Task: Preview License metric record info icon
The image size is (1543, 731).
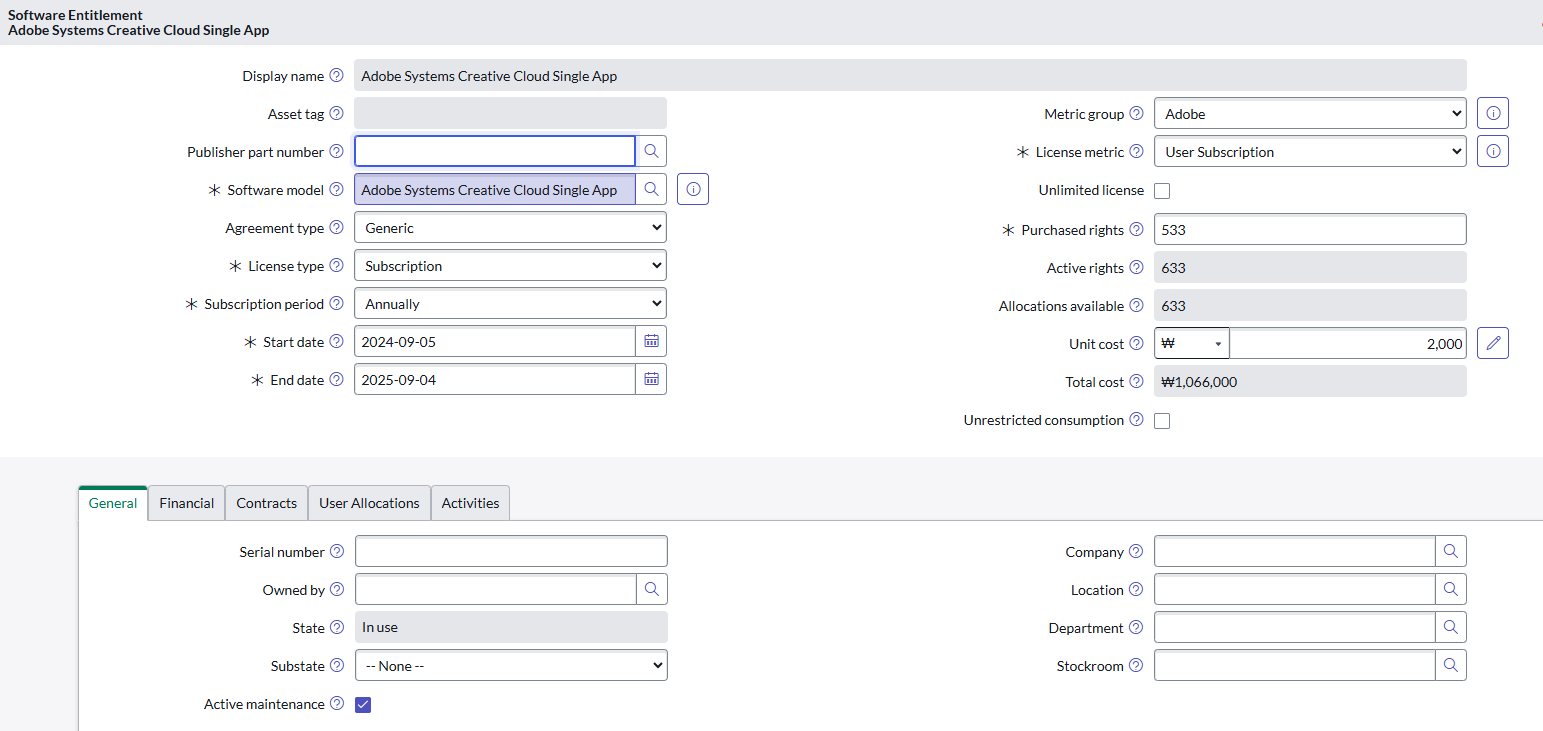Action: (1493, 151)
